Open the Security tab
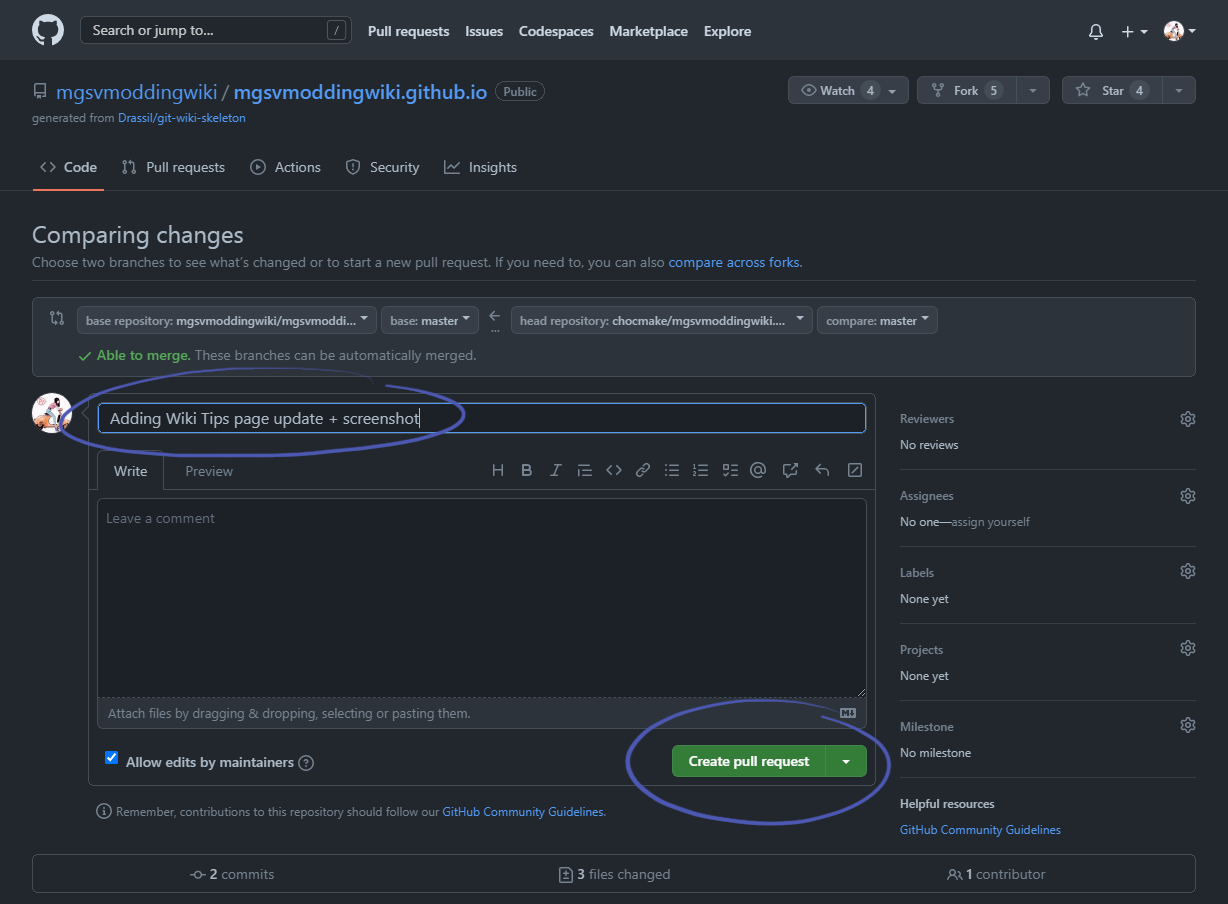 click(x=382, y=167)
